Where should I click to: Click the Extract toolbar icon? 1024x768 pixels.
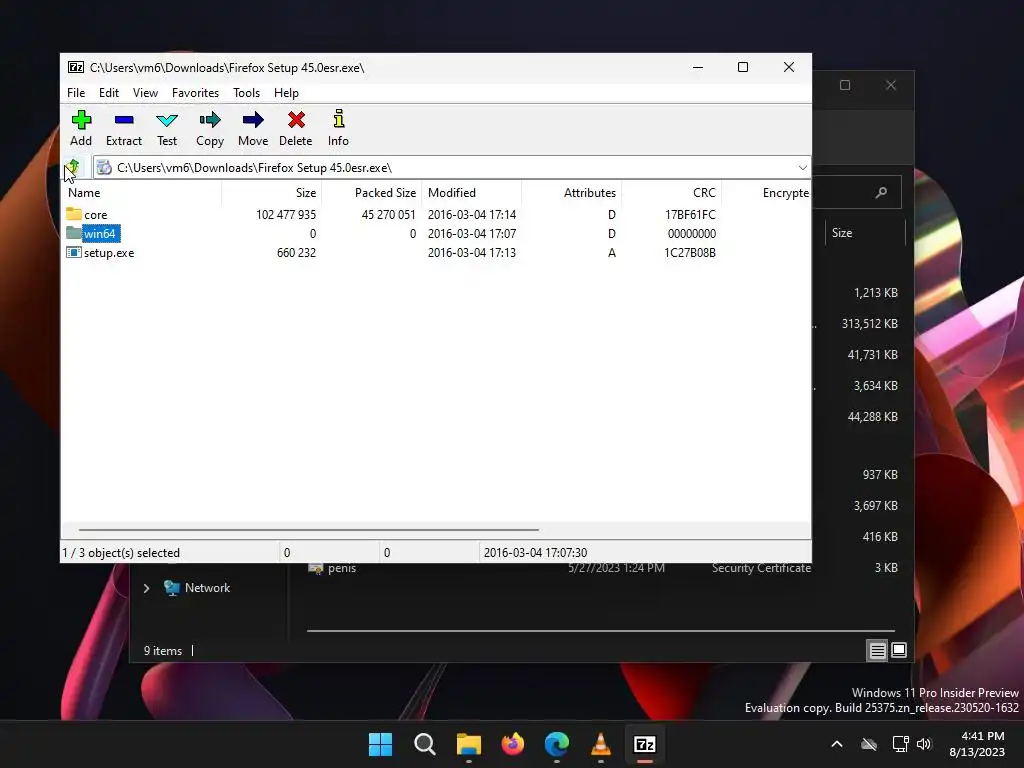point(123,120)
